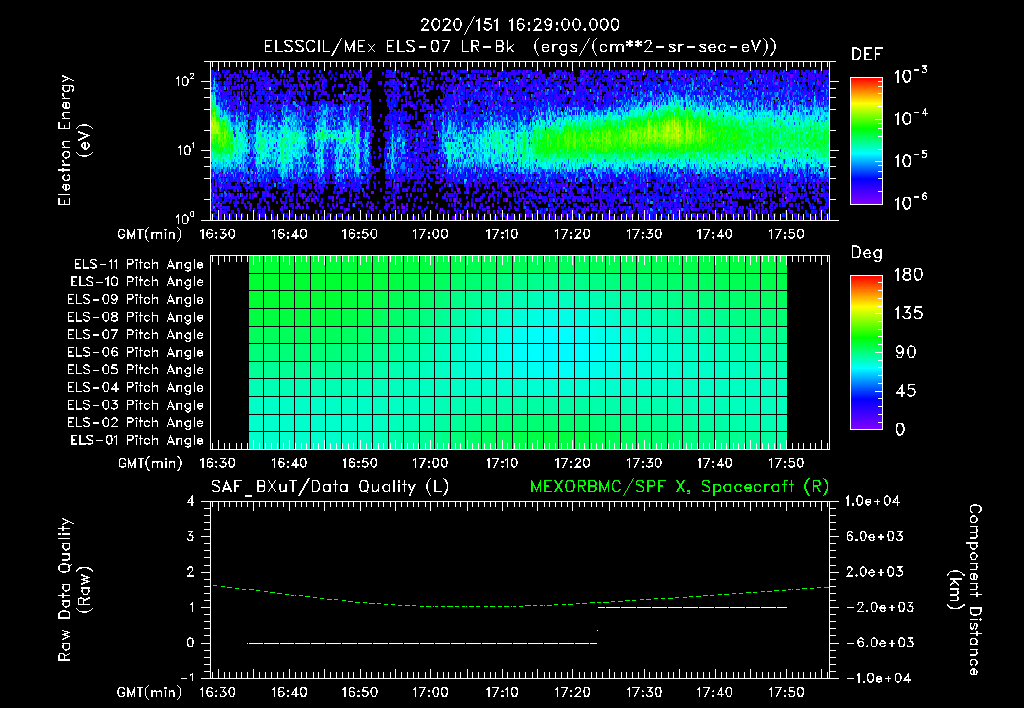Click the 10^-4 DEF colorbar value

[x=910, y=118]
